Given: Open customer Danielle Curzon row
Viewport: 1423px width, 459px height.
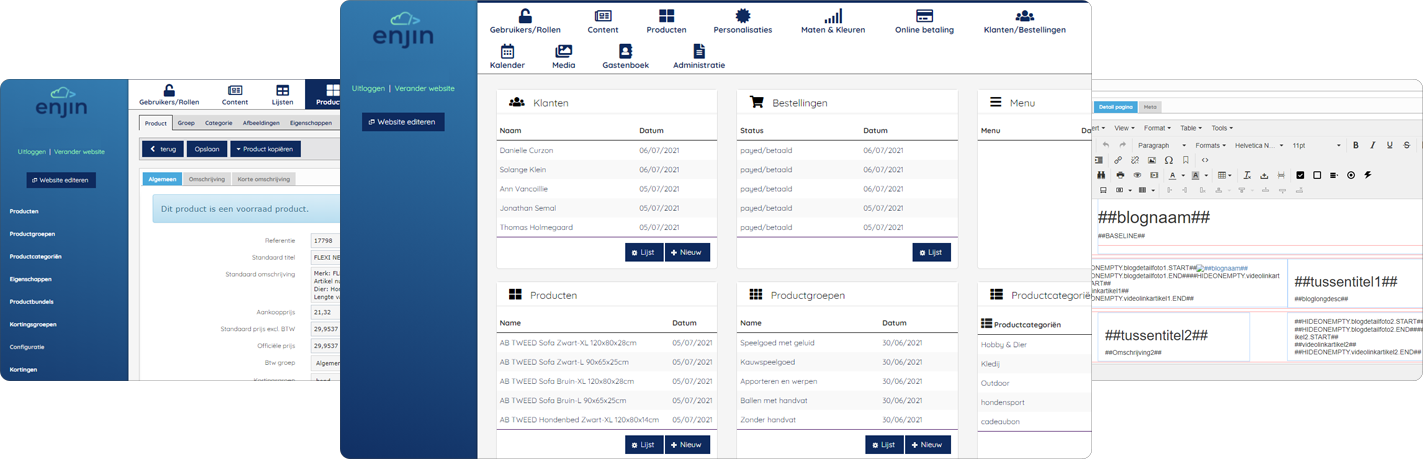Looking at the screenshot, I should (x=607, y=150).
